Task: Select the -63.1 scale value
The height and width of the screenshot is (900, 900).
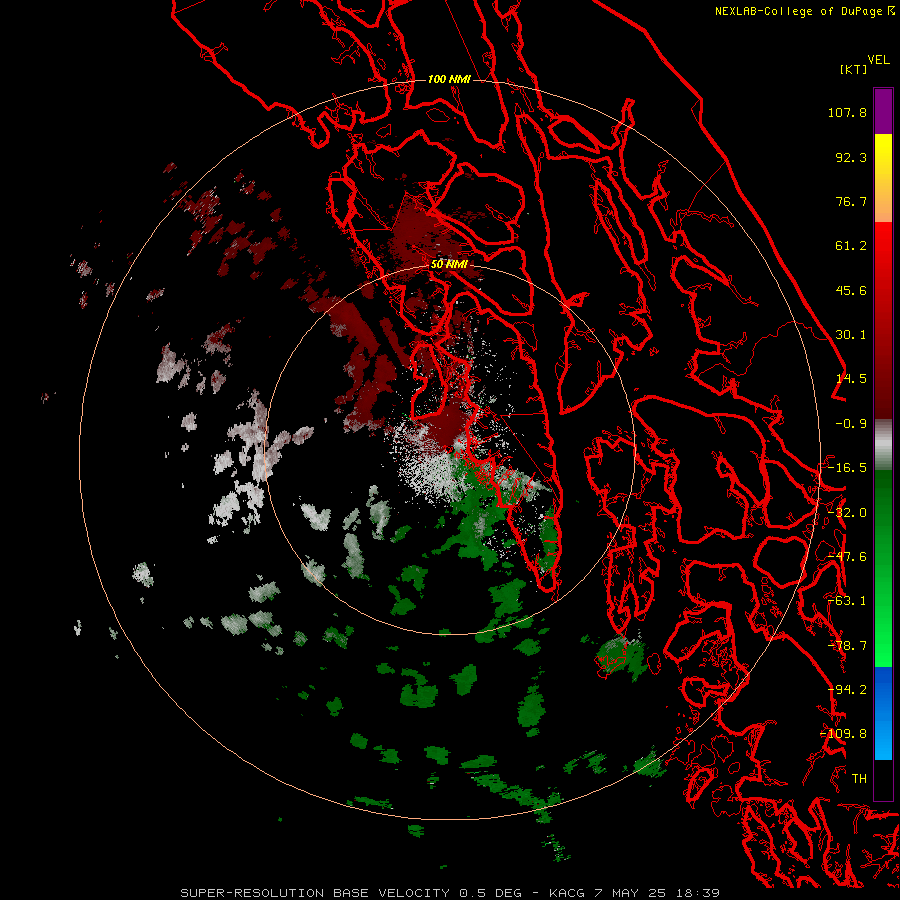Action: point(847,601)
